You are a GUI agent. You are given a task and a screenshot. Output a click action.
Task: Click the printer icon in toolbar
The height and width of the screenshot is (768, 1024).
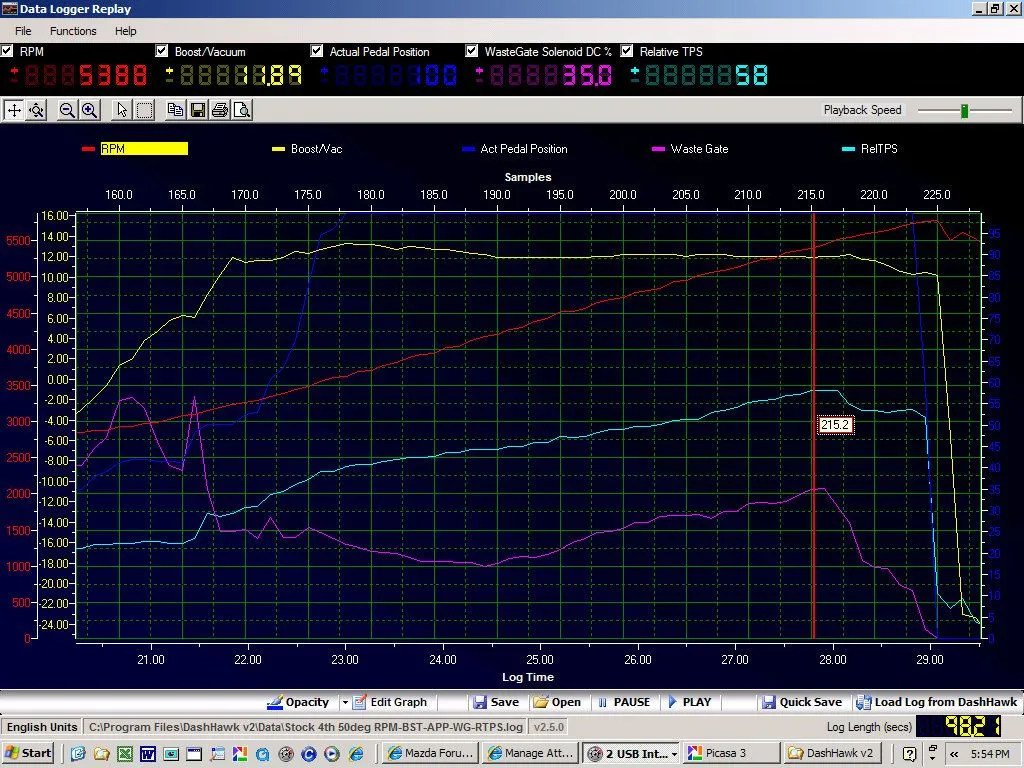point(219,110)
